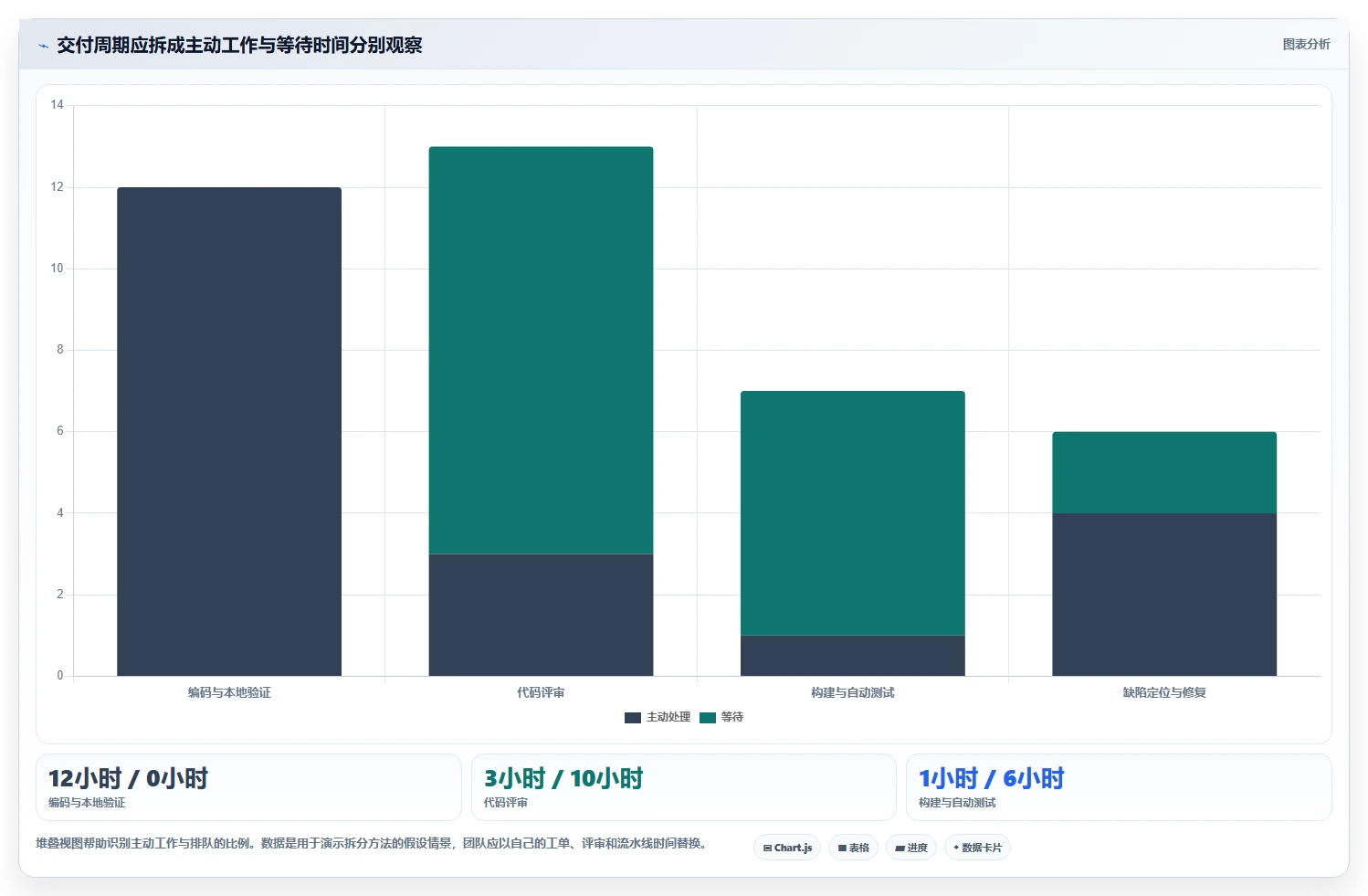Image resolution: width=1368 pixels, height=896 pixels.
Task: Click the 等待 legend label
Action: [x=732, y=717]
